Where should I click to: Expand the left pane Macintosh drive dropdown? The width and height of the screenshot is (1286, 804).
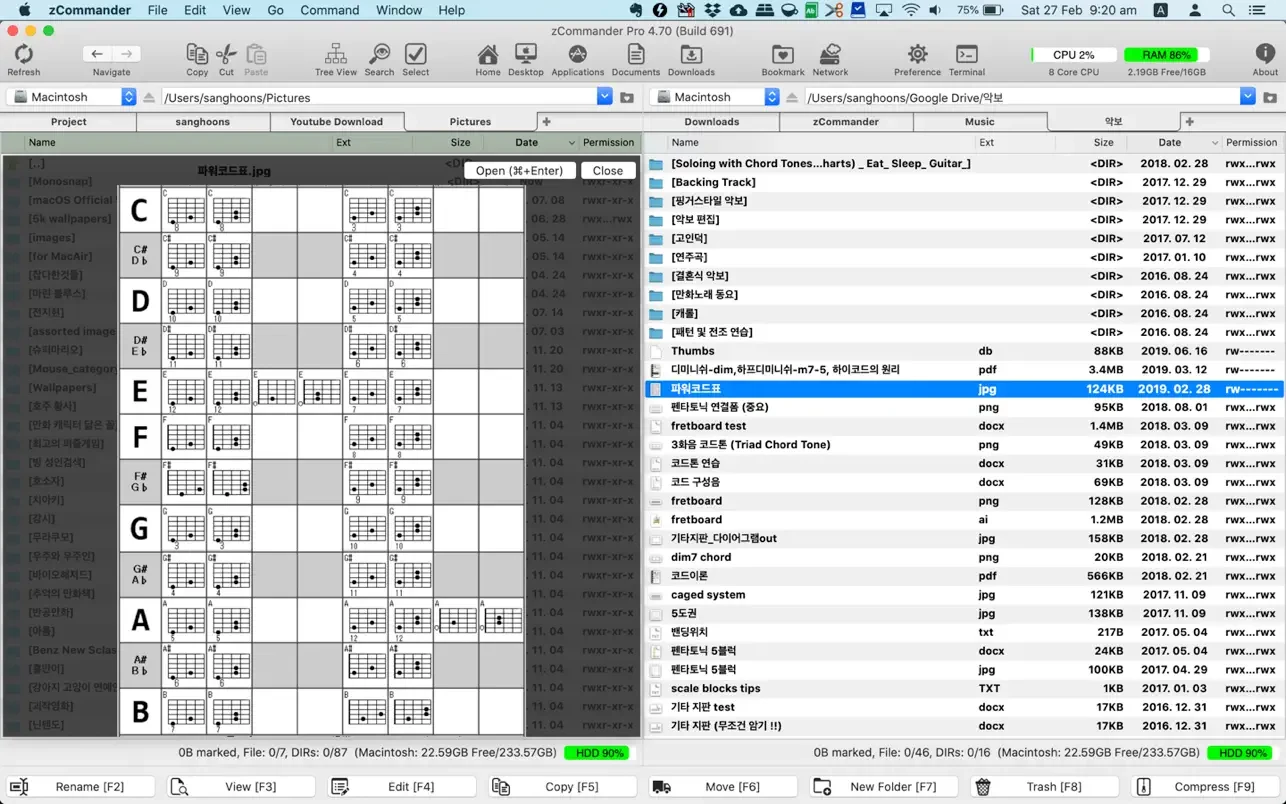pyautogui.click(x=129, y=97)
